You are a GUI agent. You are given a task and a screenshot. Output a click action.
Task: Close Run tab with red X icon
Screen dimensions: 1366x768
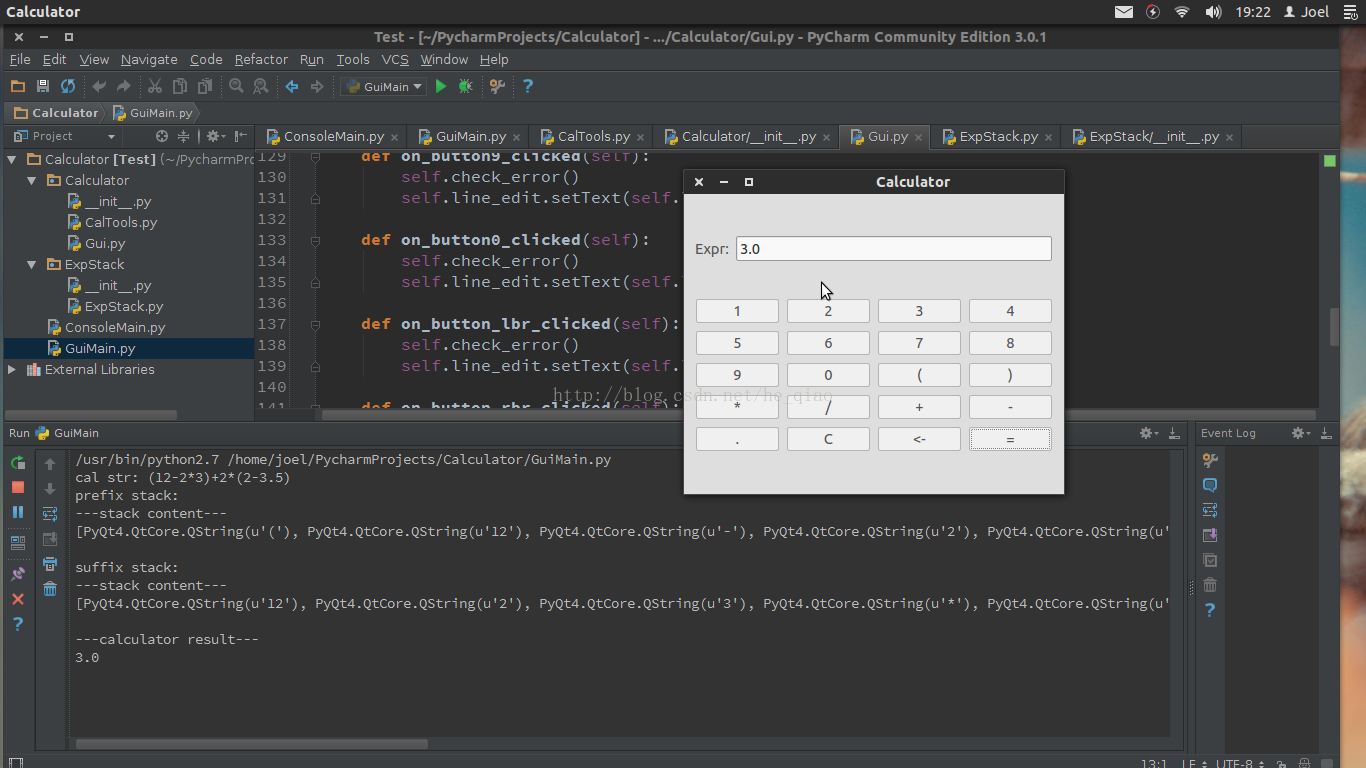(18, 599)
